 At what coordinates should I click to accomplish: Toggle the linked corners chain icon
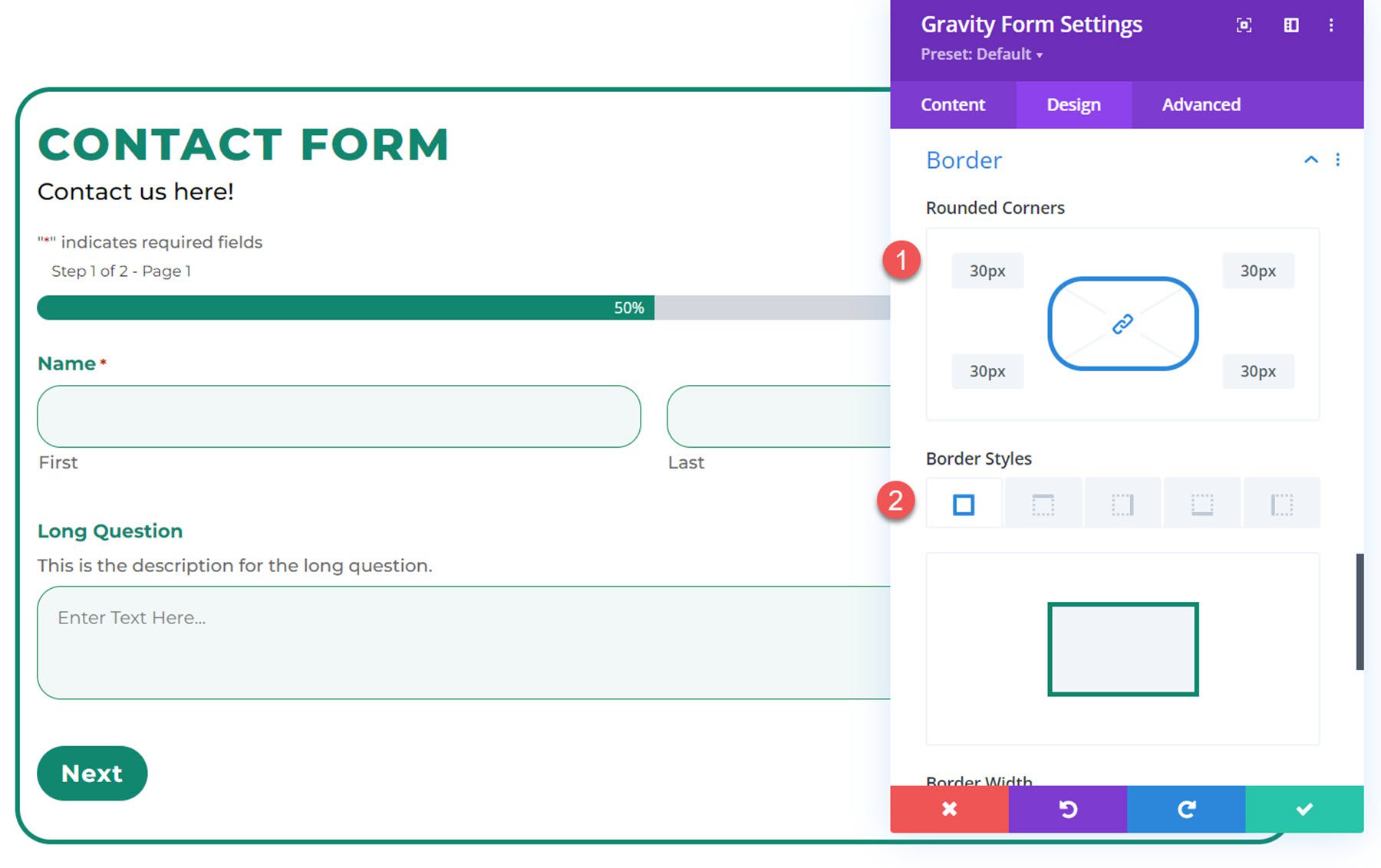pos(1122,324)
